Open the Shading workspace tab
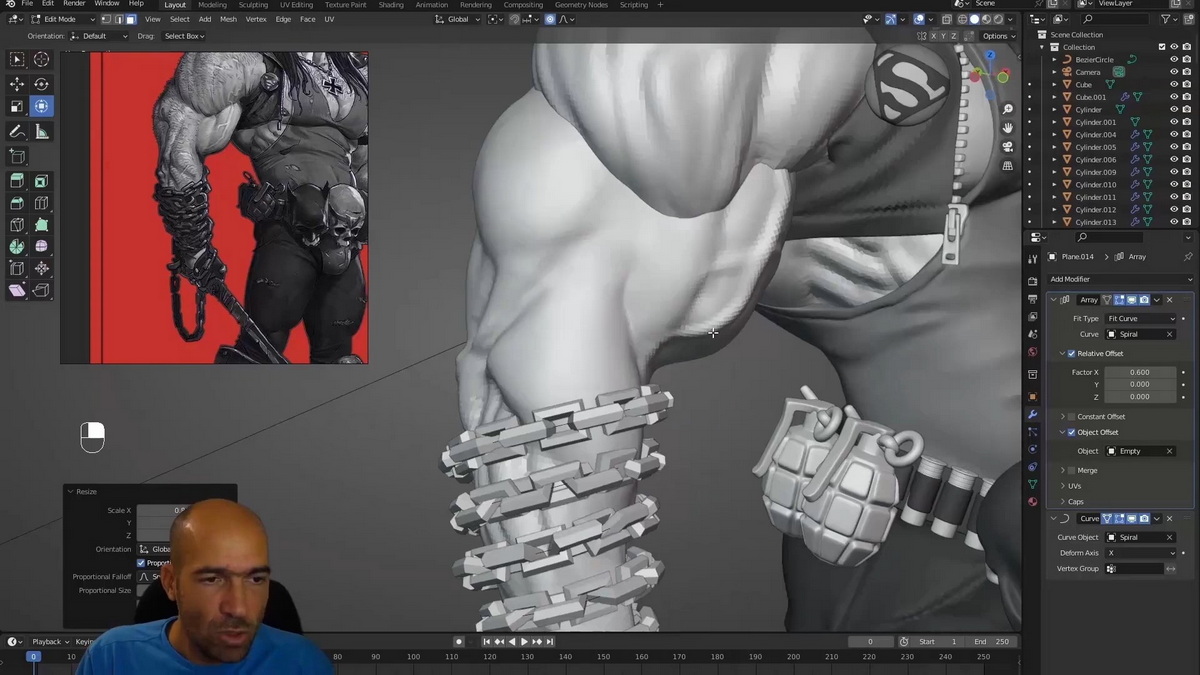The width and height of the screenshot is (1200, 675). pos(391,4)
